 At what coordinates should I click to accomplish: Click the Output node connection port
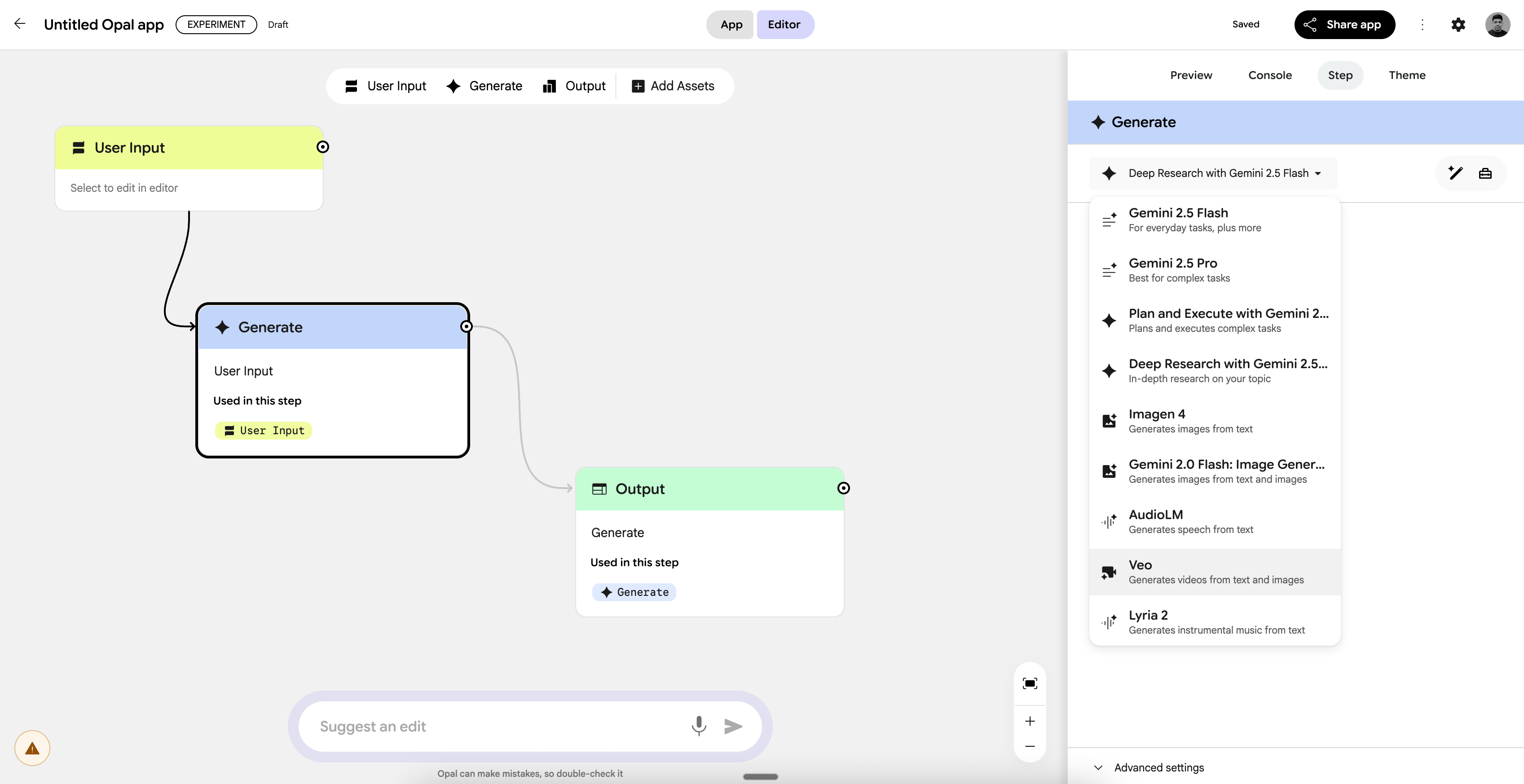click(844, 488)
